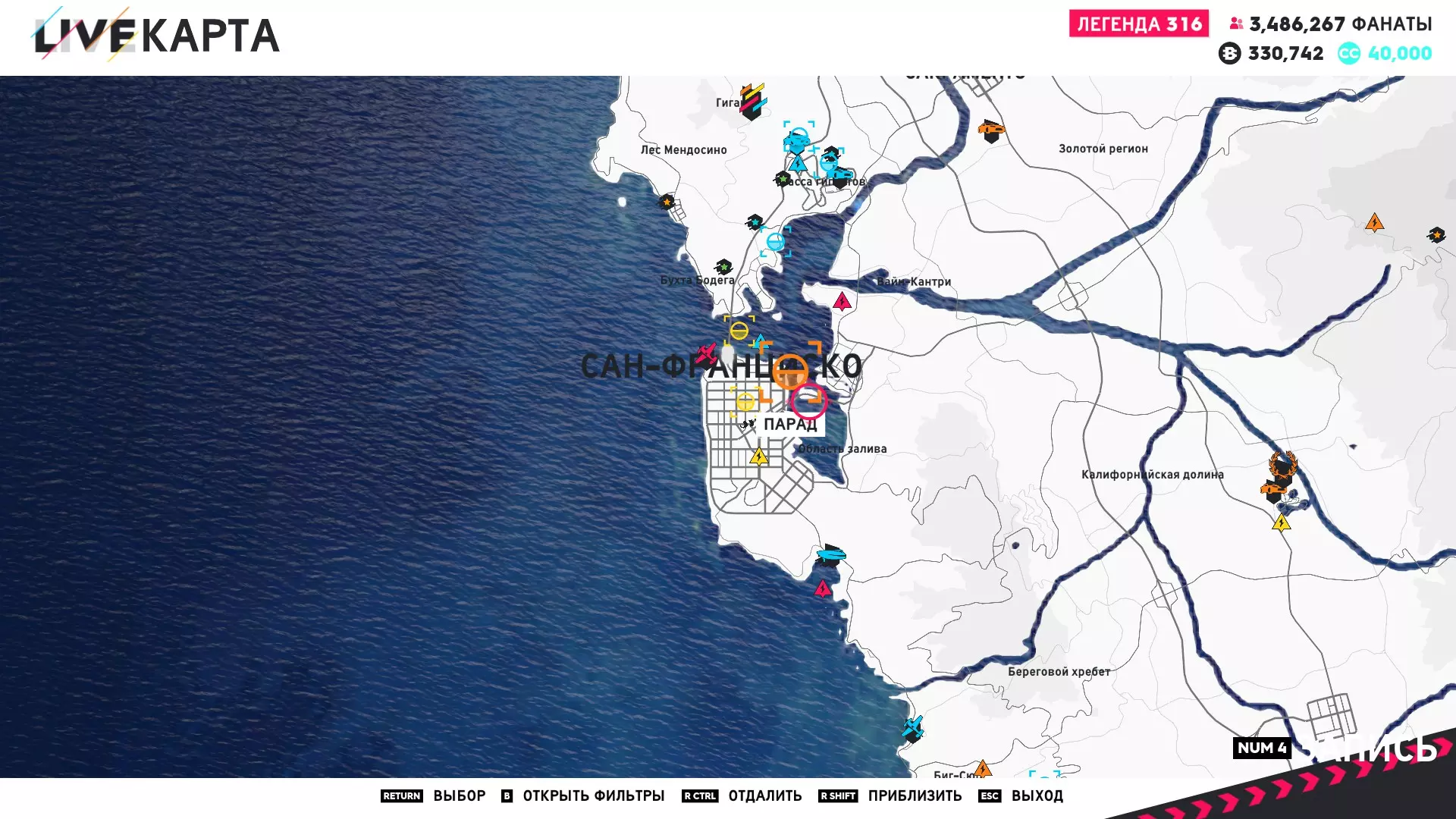
Task: Select the pink lightning triangle near Вайн-Кантри
Action: (x=842, y=302)
